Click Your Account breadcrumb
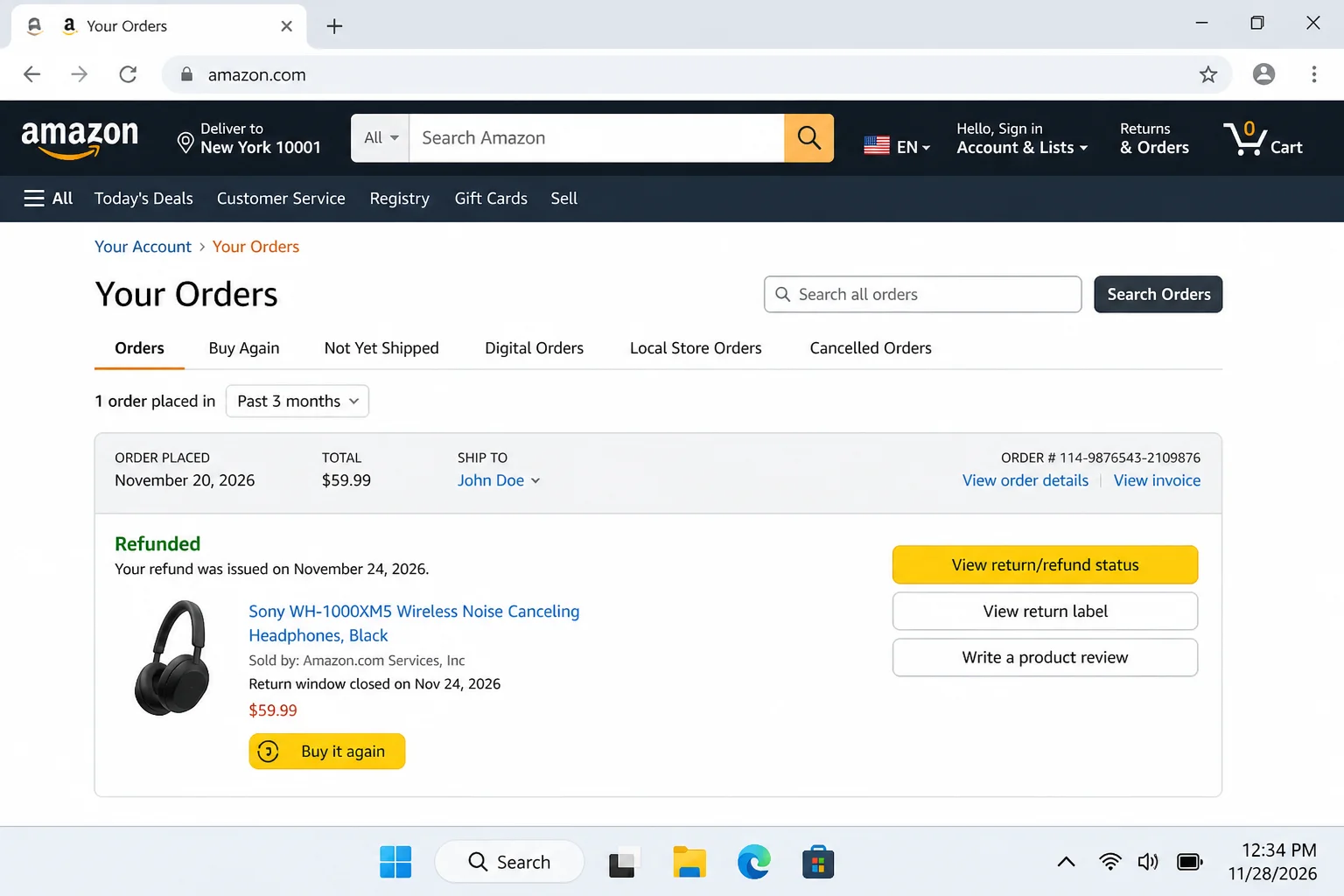Screen dimensions: 1344x896 pos(143,247)
